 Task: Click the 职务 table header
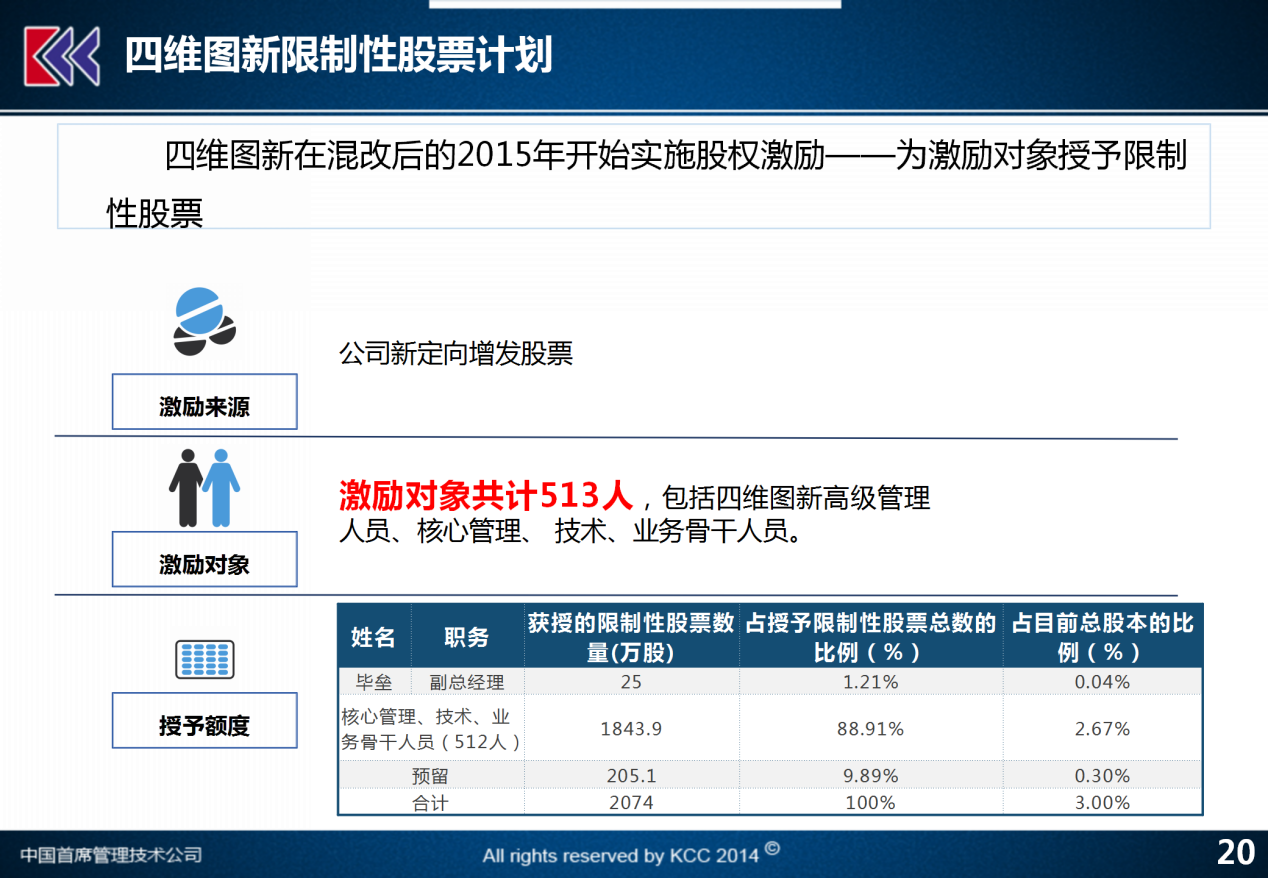pos(467,637)
